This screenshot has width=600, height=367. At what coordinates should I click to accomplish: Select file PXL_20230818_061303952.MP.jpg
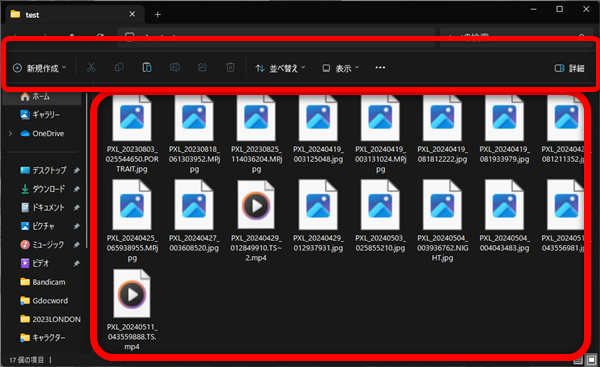(x=194, y=133)
